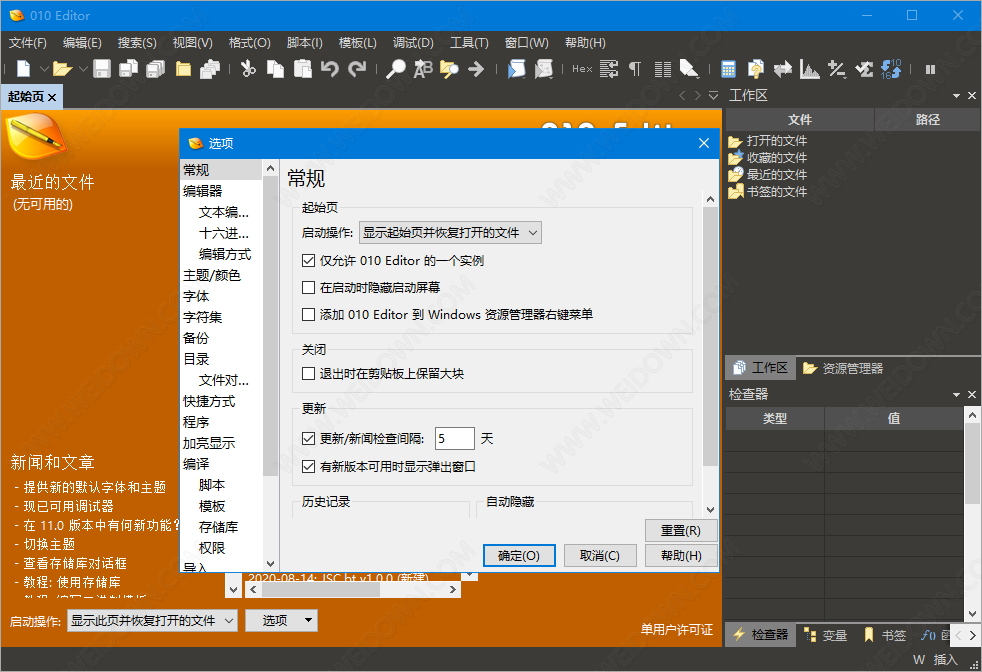Click the Find in Files icon
Image resolution: width=982 pixels, height=672 pixels.
[449, 68]
